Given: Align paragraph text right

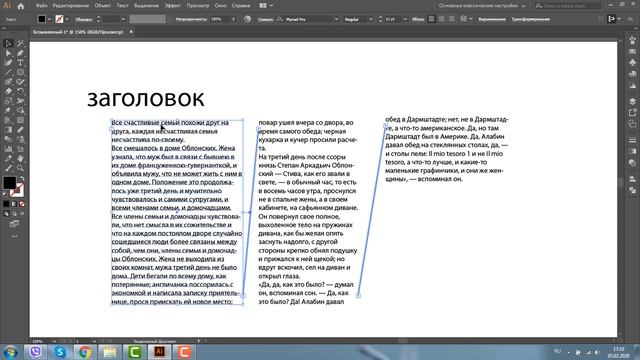Looking at the screenshot, I should coord(451,19).
